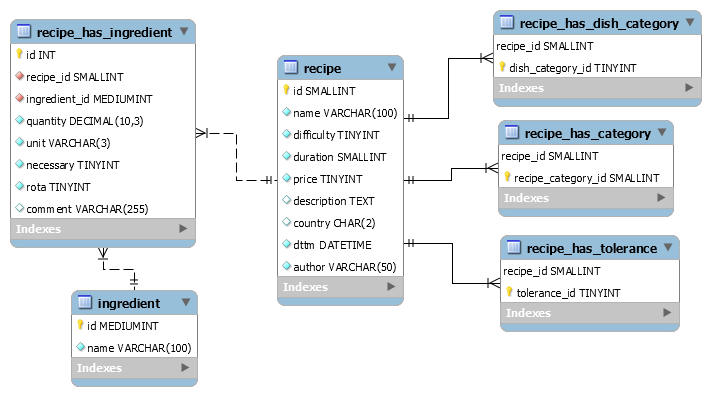
Task: Select the ingredient table title
Action: [x=129, y=303]
